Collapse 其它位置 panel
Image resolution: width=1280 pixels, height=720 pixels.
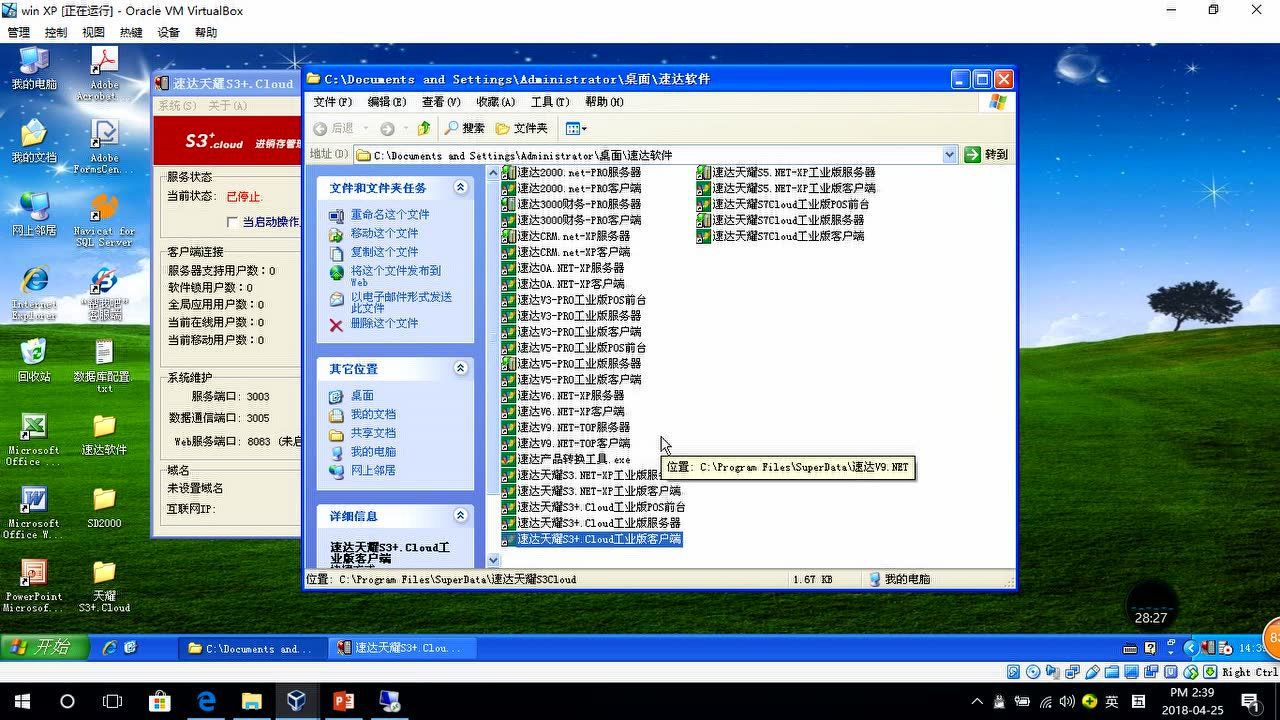point(460,368)
